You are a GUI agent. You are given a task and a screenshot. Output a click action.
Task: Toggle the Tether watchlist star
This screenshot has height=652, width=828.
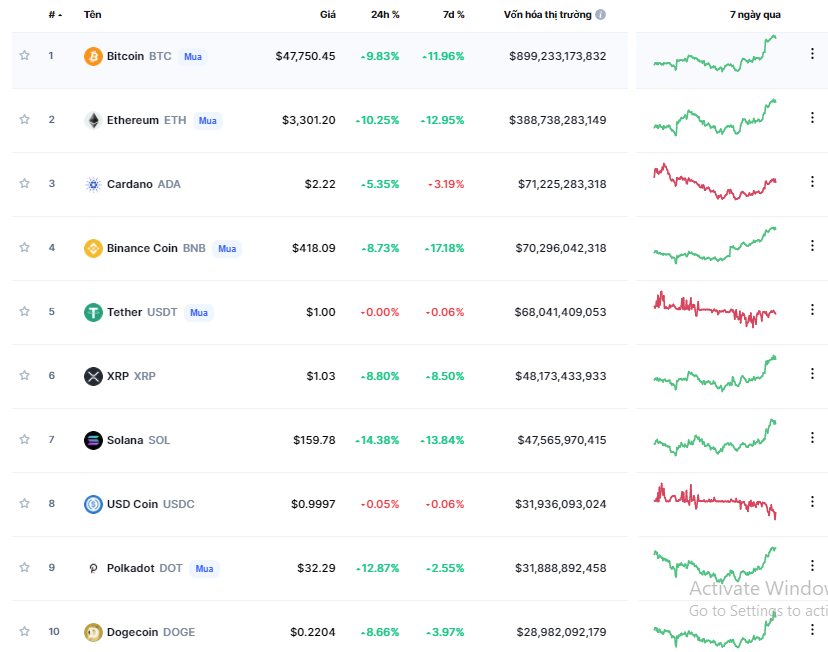24,311
